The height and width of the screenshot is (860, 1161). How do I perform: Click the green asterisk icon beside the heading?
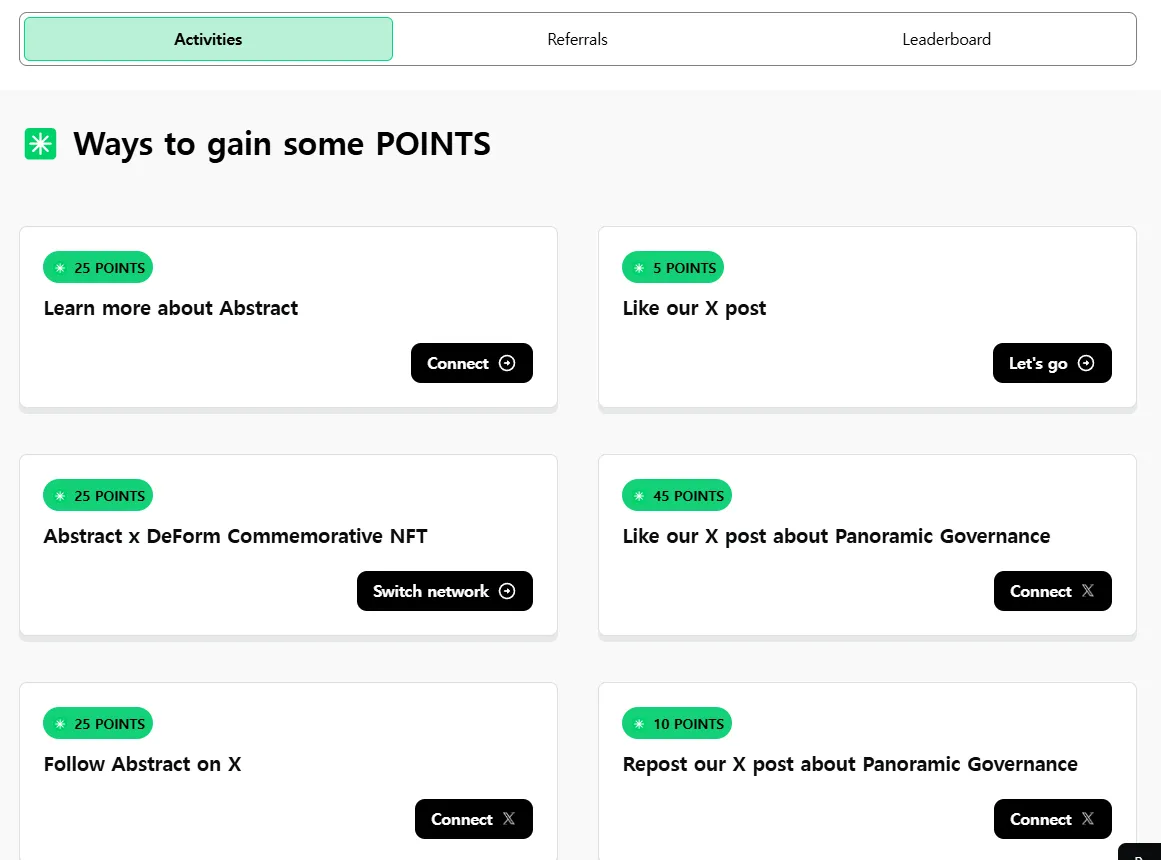tap(40, 144)
